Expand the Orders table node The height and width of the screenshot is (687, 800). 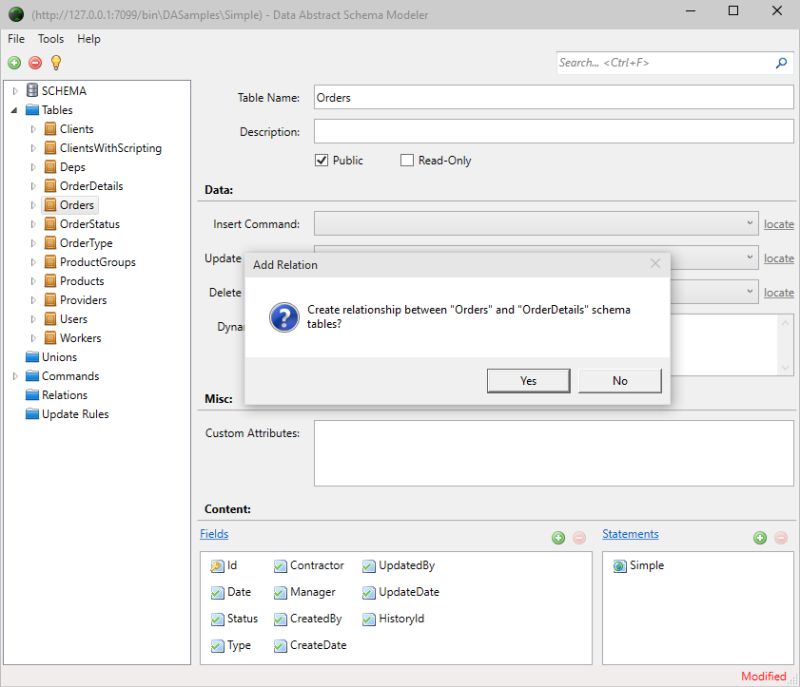click(x=33, y=205)
